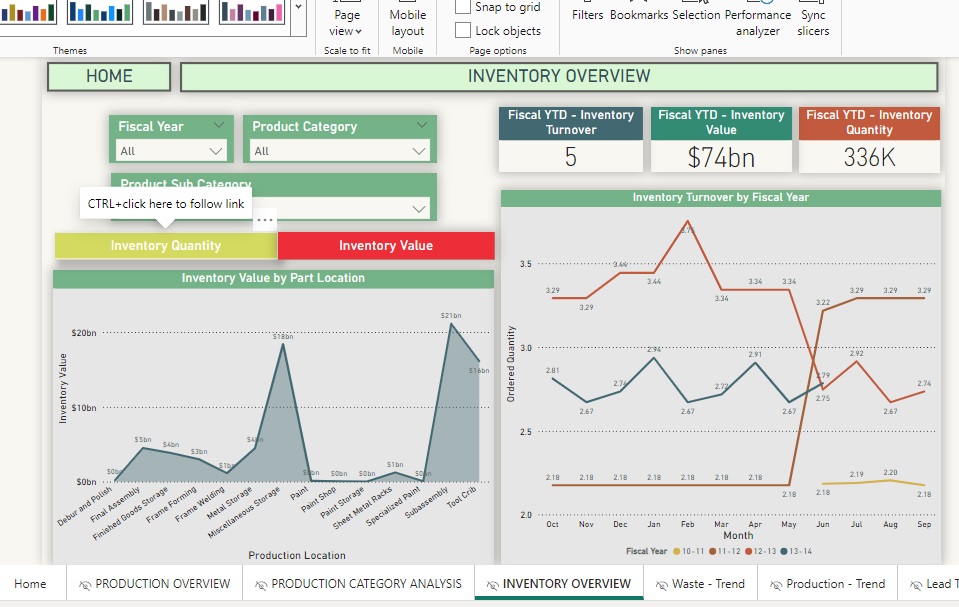The height and width of the screenshot is (607, 959).
Task: Open the Fiscal Year slicer dropdown
Action: (217, 151)
